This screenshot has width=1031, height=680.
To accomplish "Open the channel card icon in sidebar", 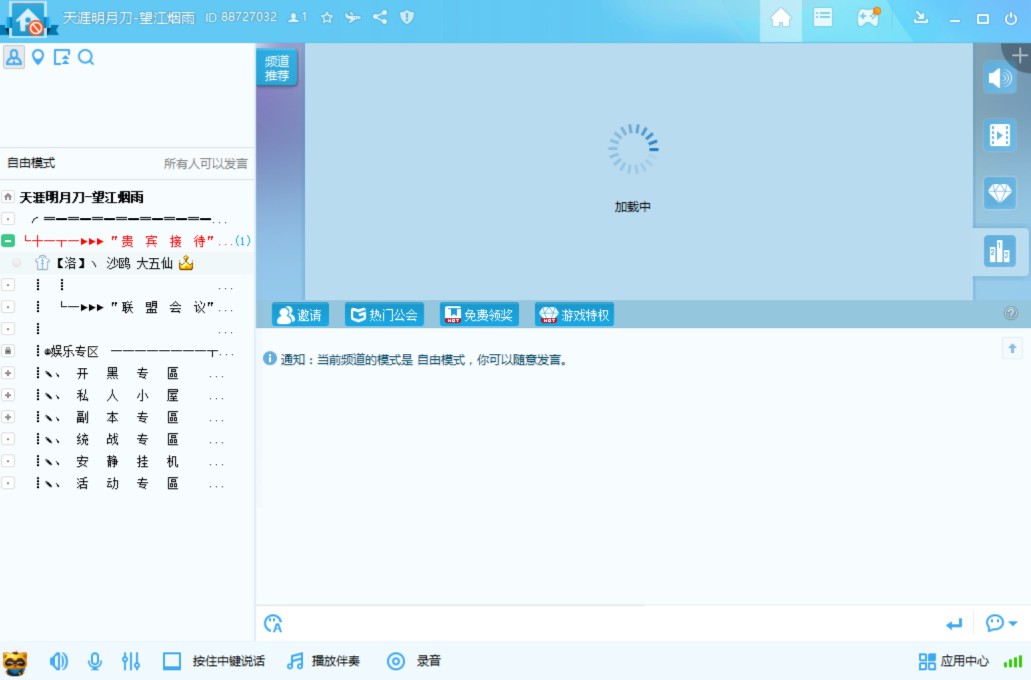I will click(62, 57).
